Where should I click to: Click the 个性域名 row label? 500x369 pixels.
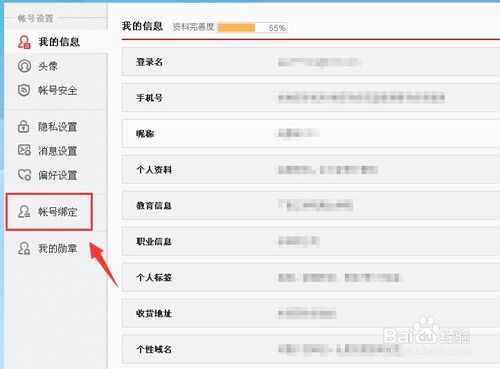pyautogui.click(x=154, y=349)
